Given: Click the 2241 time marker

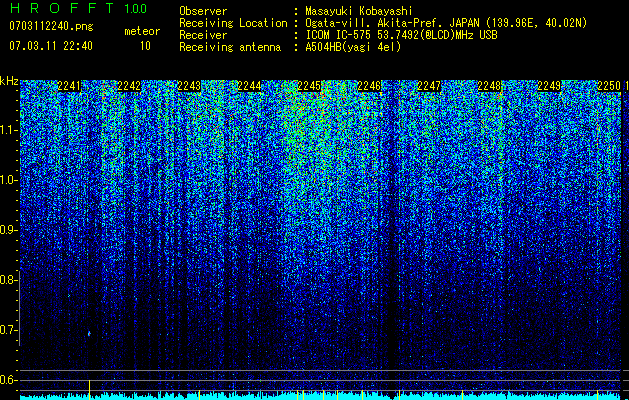Looking at the screenshot, I should (x=69, y=86).
